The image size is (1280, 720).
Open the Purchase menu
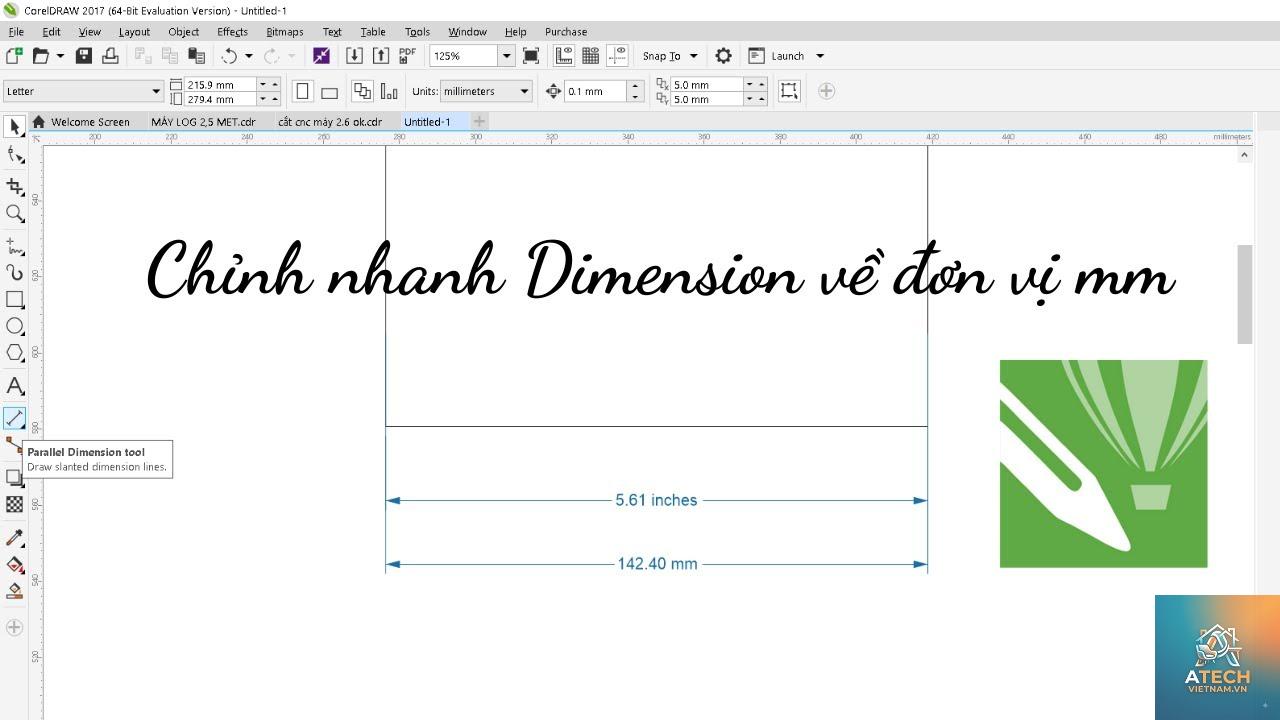point(566,32)
